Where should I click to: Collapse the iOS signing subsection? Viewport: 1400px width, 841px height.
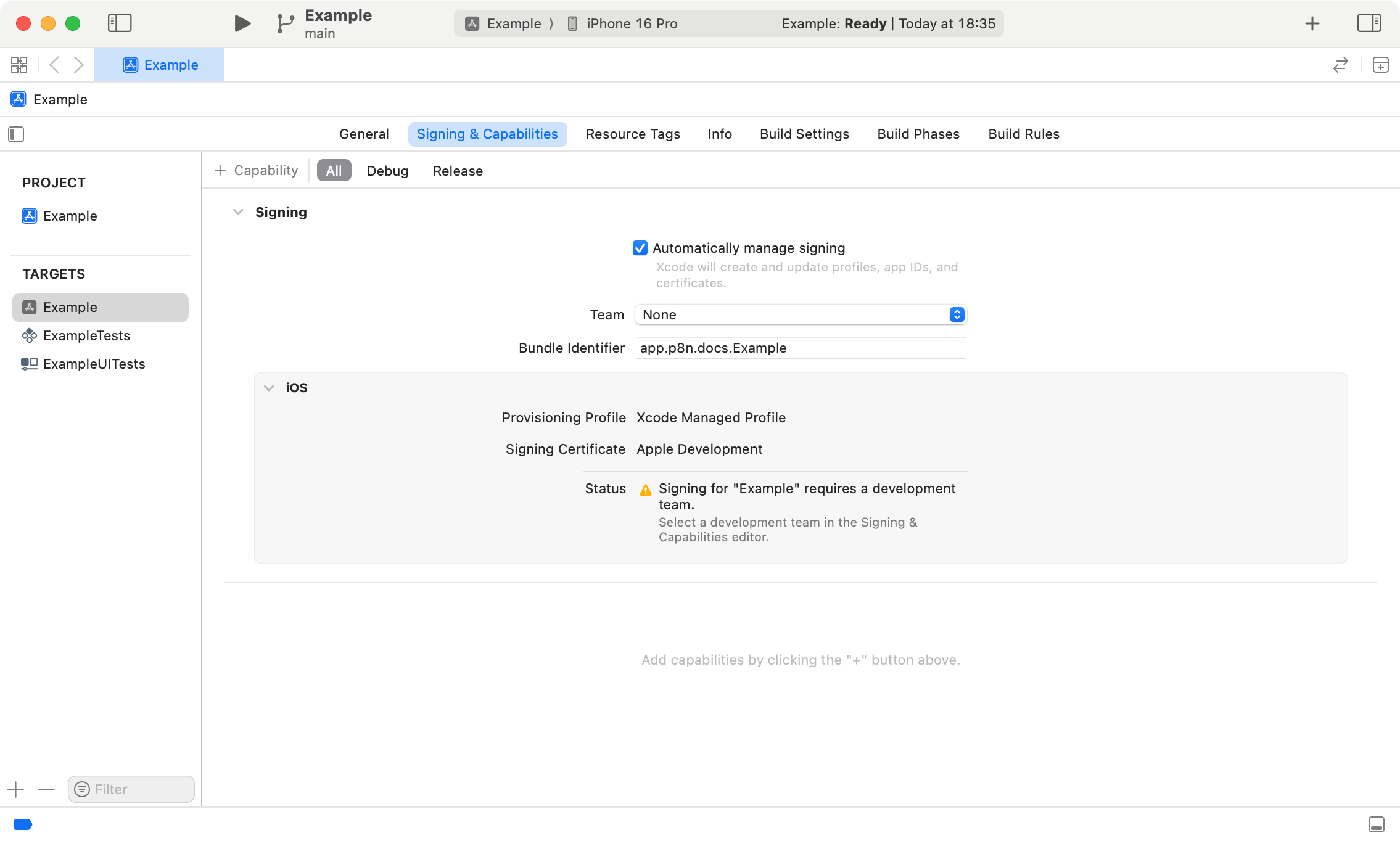[269, 388]
